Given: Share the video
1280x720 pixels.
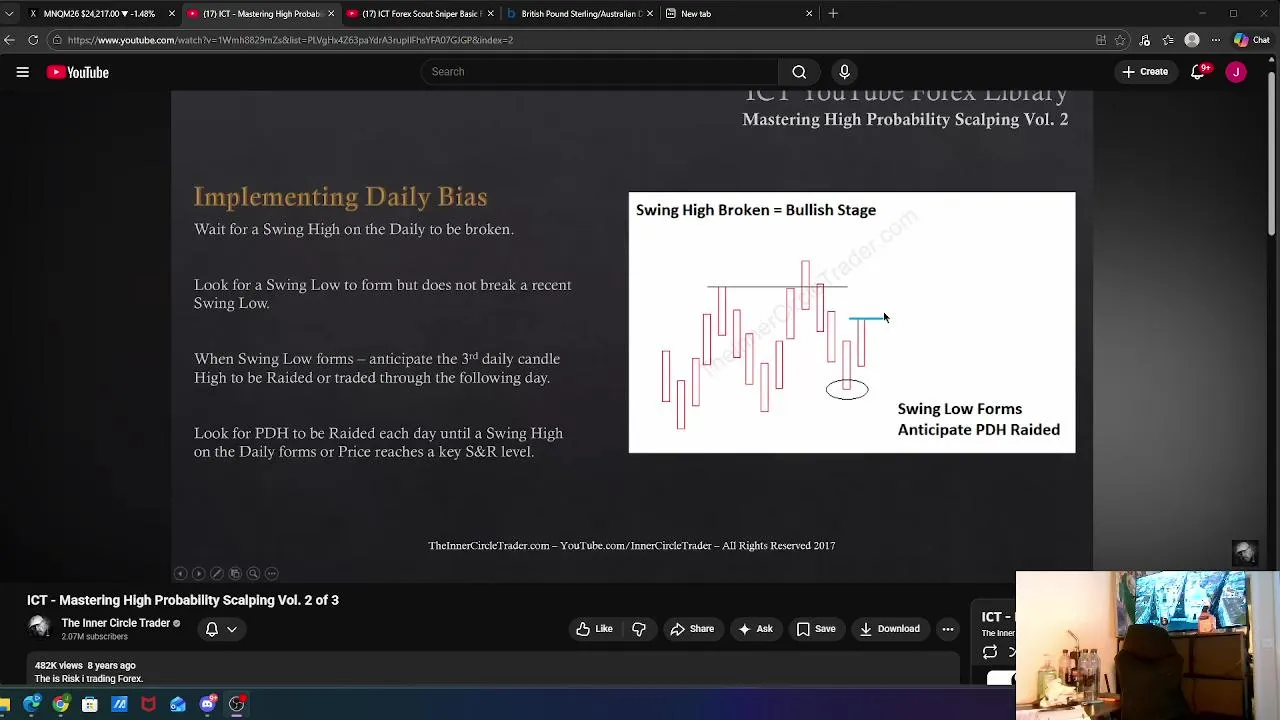Looking at the screenshot, I should 692,629.
